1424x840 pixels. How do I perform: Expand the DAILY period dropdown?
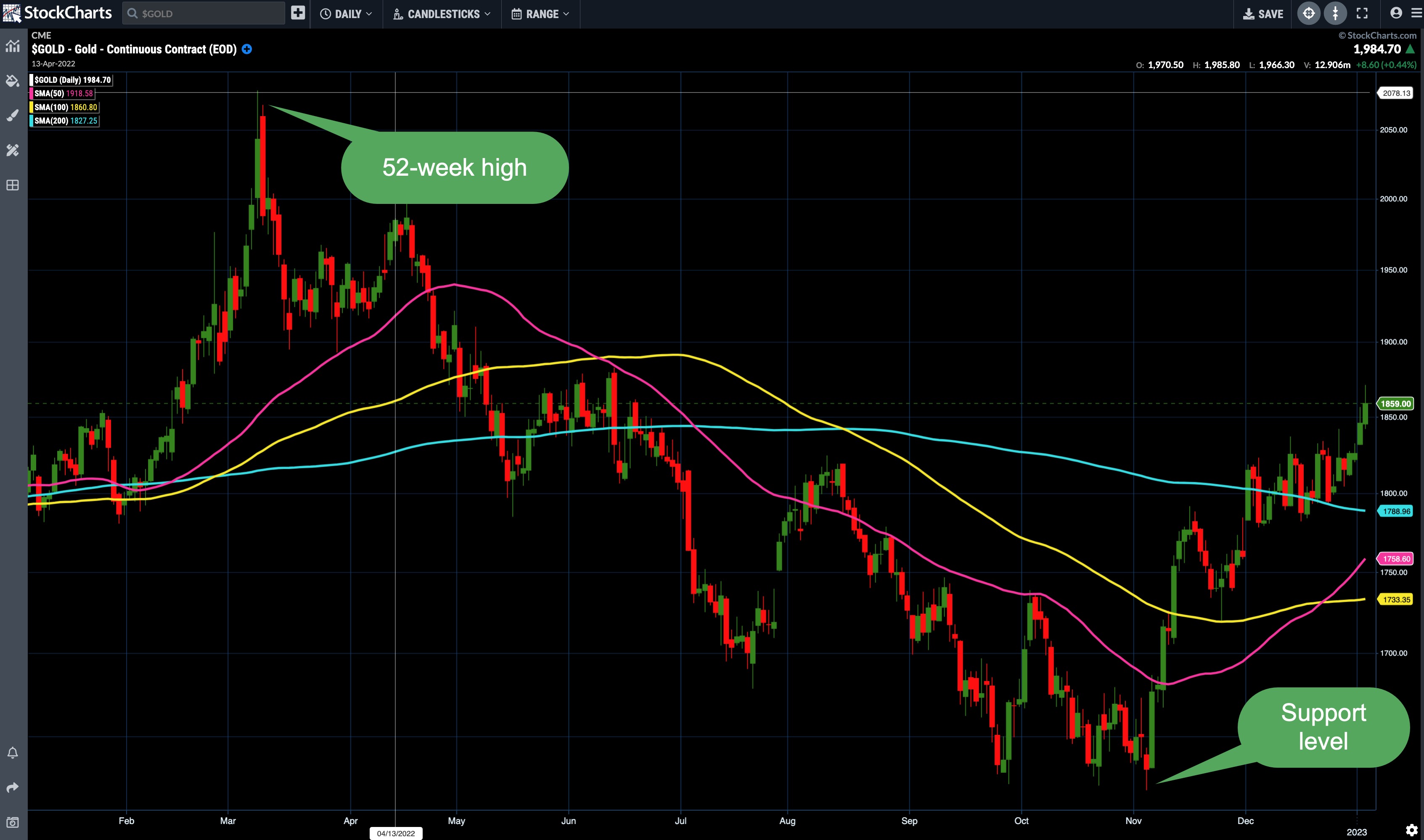[x=346, y=13]
